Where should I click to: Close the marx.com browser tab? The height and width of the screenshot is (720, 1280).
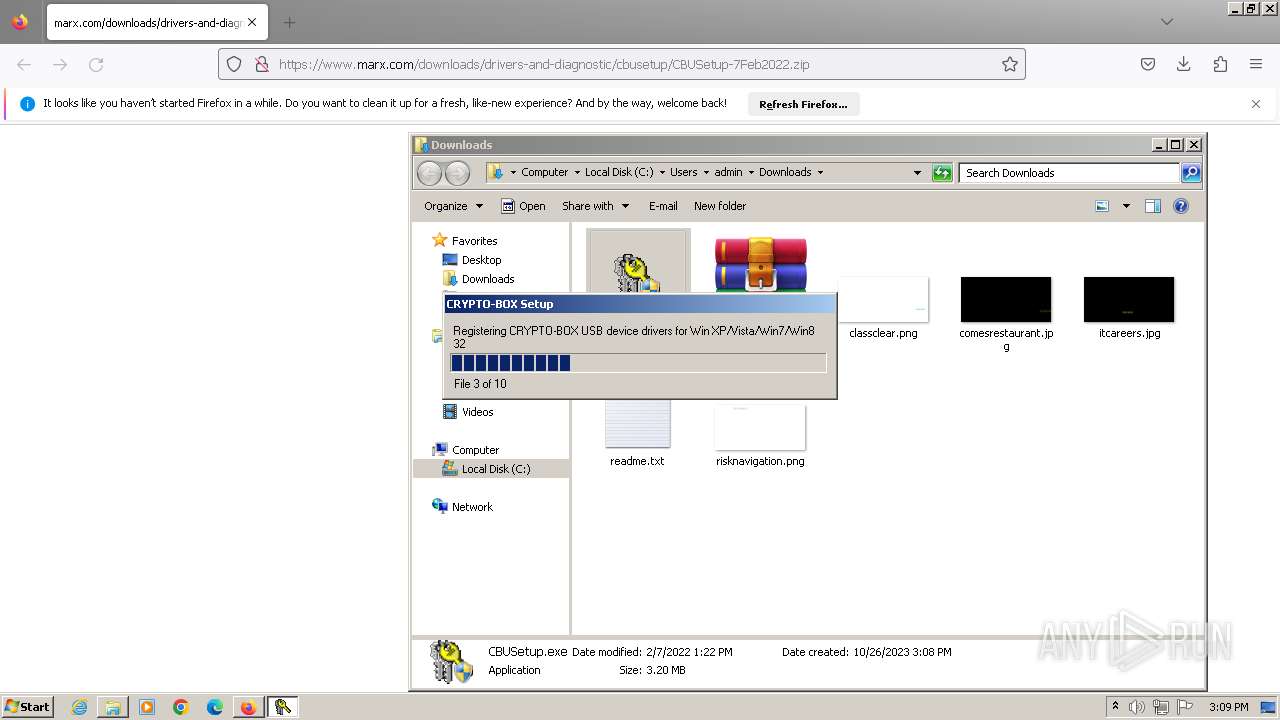pyautogui.click(x=251, y=22)
